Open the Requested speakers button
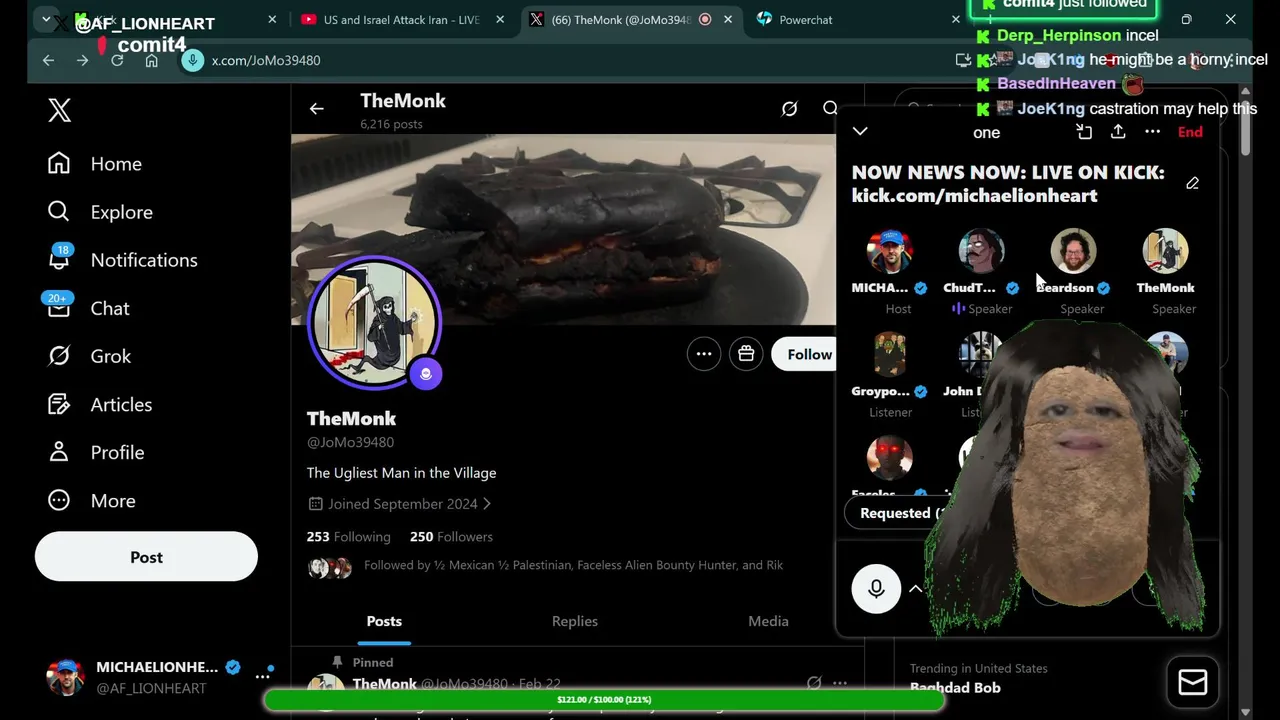 [895, 513]
